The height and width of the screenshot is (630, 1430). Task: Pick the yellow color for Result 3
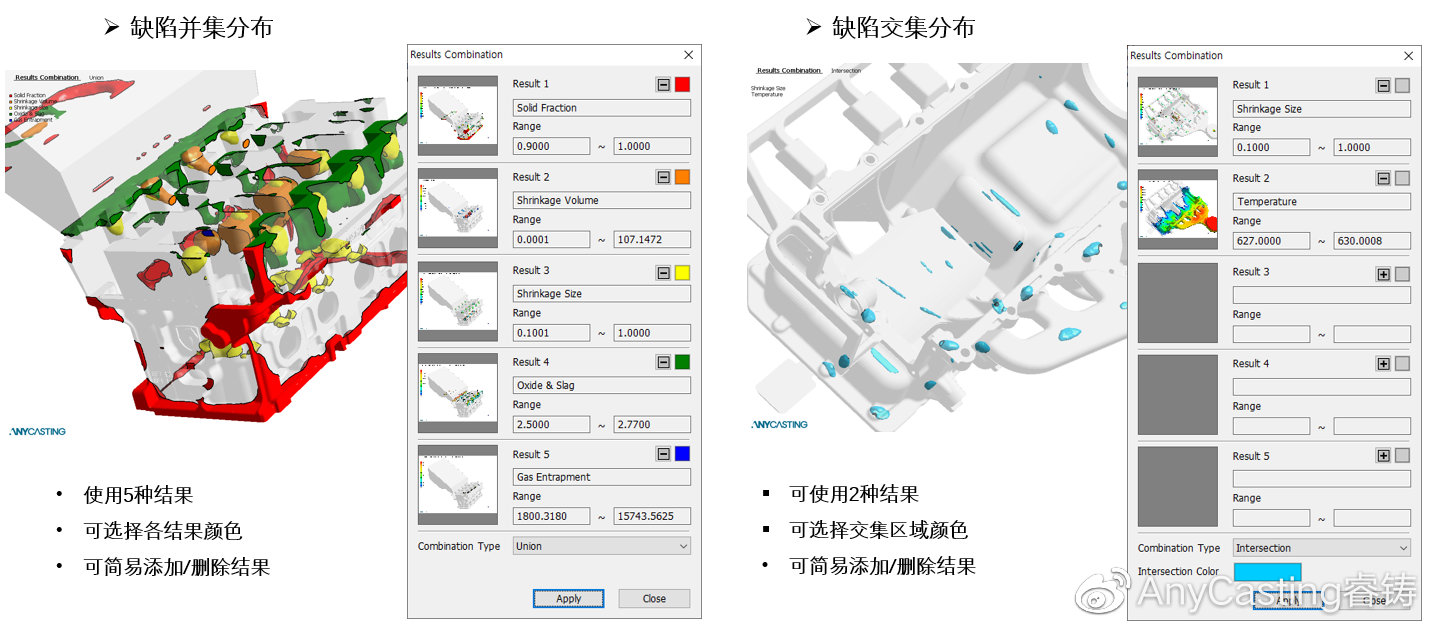pos(682,272)
